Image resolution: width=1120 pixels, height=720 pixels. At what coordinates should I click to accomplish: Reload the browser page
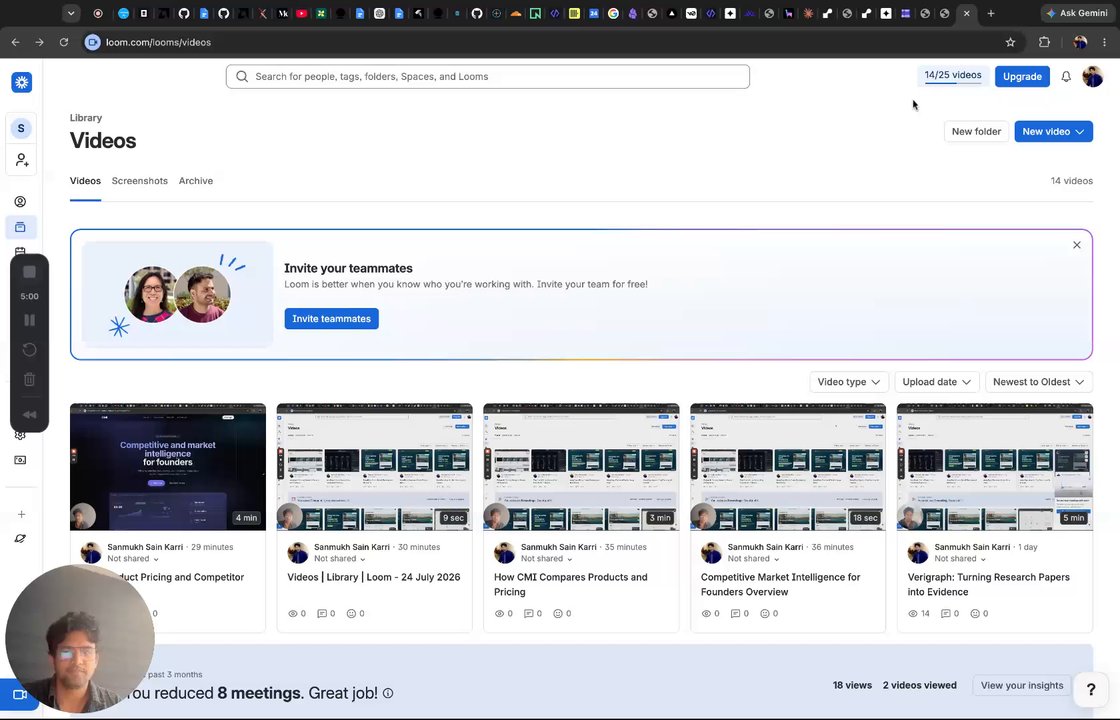(x=64, y=42)
